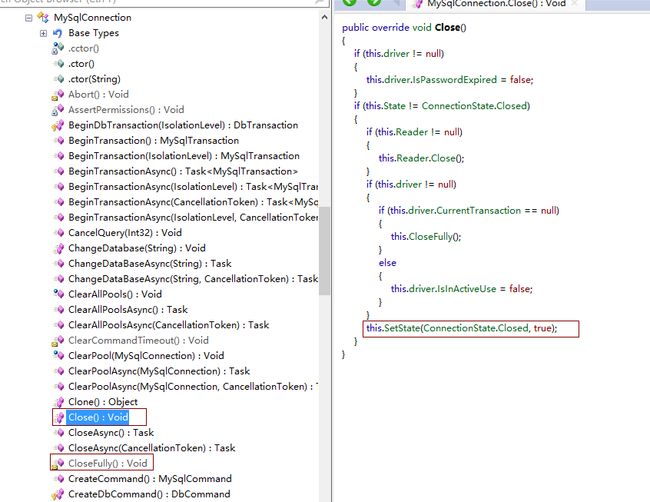Follow the ConnectionState link in the if condition
650x502 pixels.
coord(458,106)
